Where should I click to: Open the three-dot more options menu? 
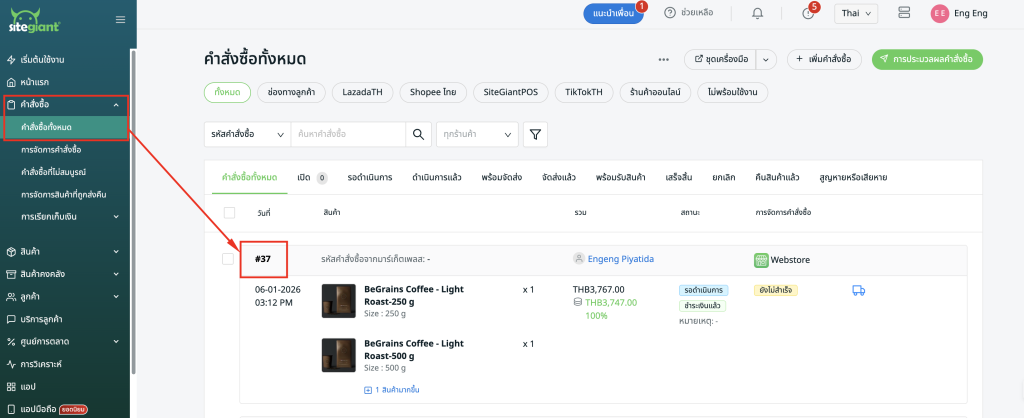pyautogui.click(x=663, y=60)
